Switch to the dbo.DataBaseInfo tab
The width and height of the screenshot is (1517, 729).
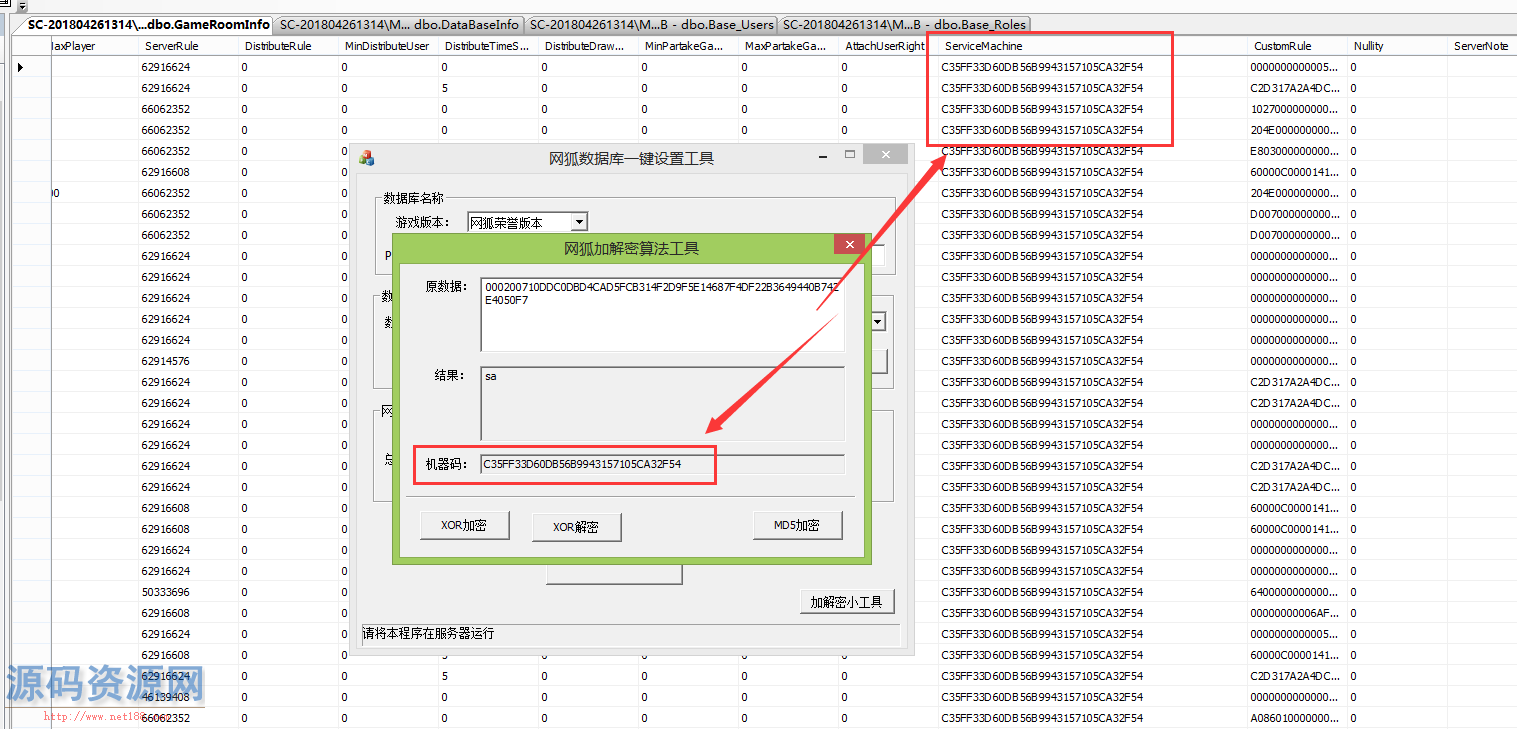[x=399, y=24]
